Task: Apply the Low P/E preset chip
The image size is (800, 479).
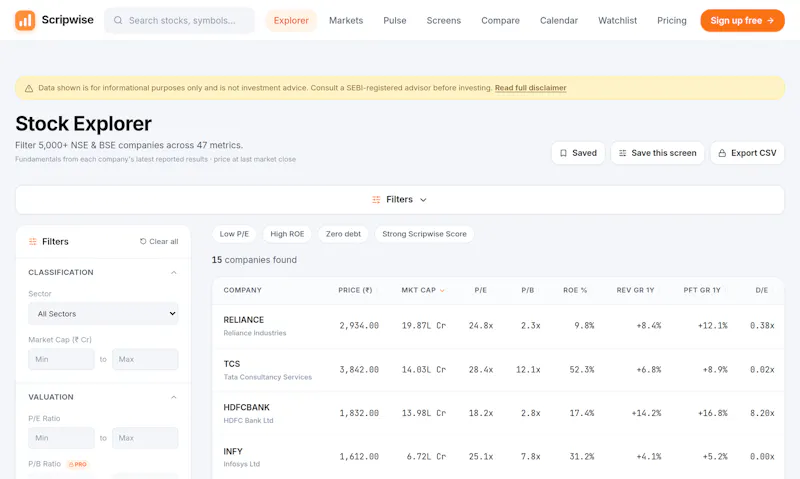Action: [x=234, y=234]
